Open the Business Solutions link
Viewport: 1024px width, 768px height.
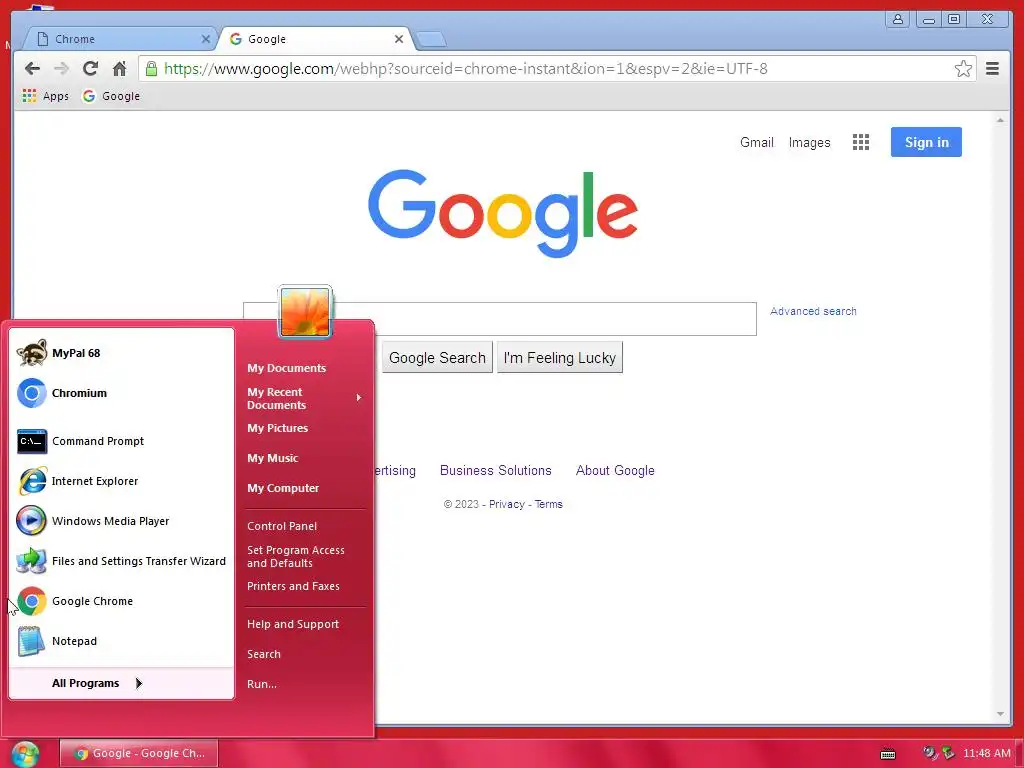click(x=496, y=471)
